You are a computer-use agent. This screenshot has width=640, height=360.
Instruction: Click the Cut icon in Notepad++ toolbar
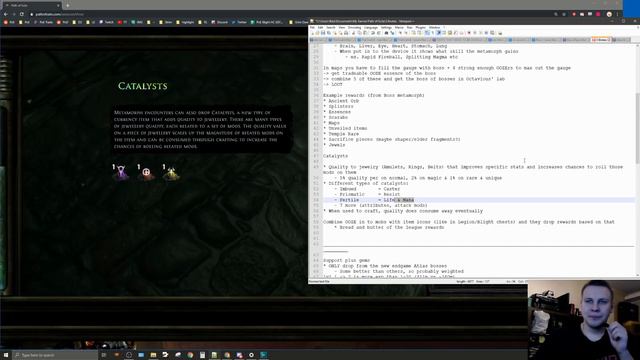(x=353, y=33)
